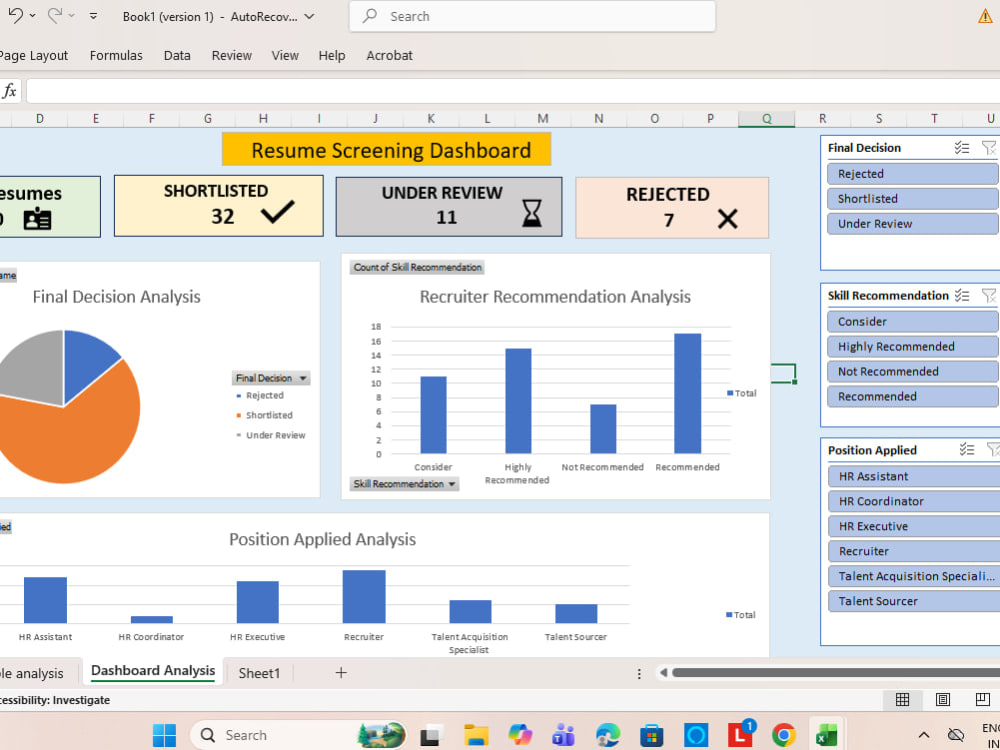Select Recruiter in Position Applied slicer
This screenshot has width=1000, height=750.
914,550
